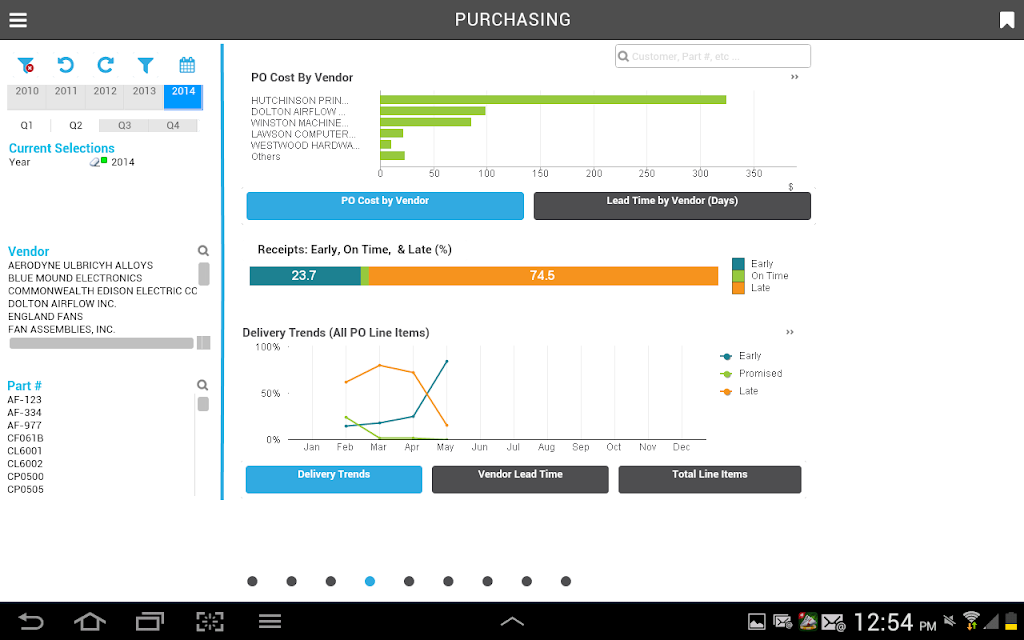This screenshot has width=1024, height=640.
Task: Show Total Line Items view
Action: click(x=710, y=479)
